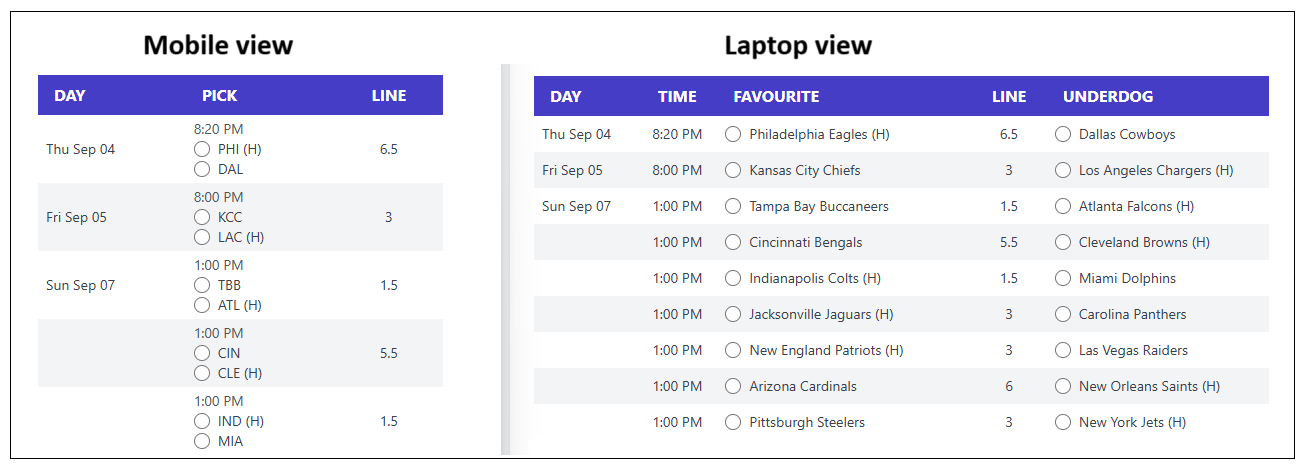Choose Kansas City Chiefs in laptop view
Screen dimensions: 1308x470
click(734, 170)
